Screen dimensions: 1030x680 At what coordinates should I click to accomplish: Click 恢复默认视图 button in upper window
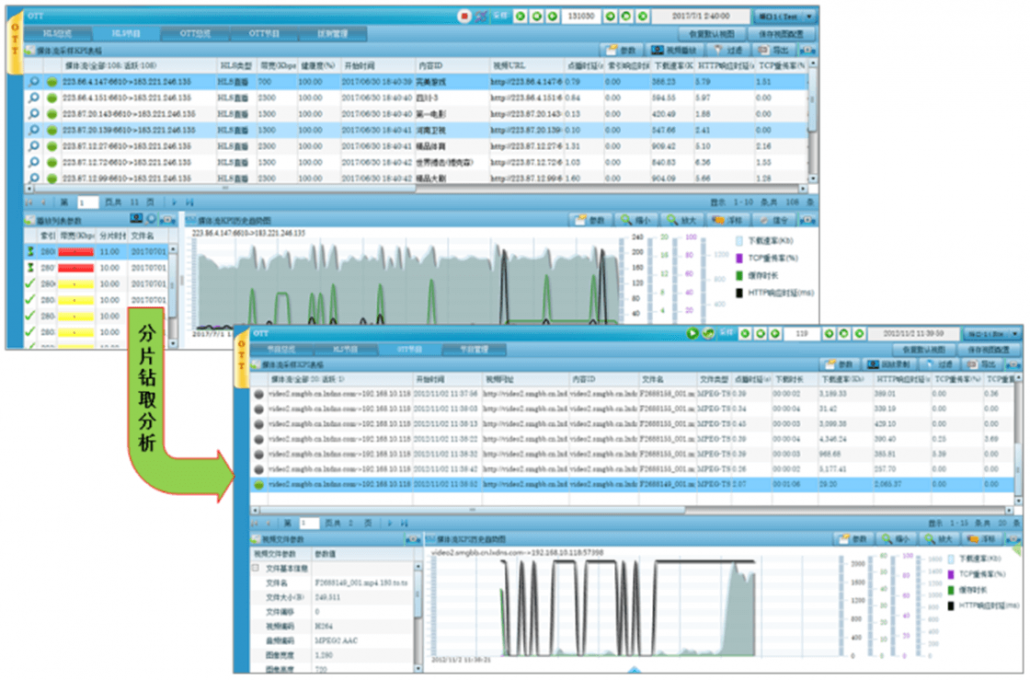[705, 33]
